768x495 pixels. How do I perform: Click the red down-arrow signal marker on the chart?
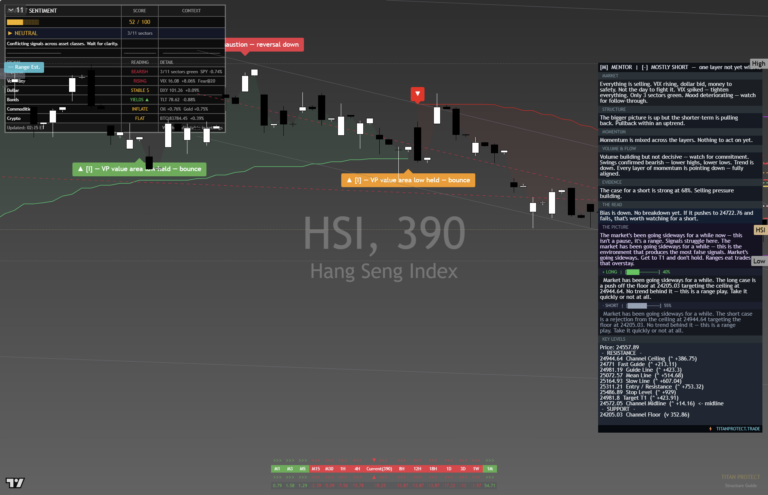pyautogui.click(x=417, y=94)
